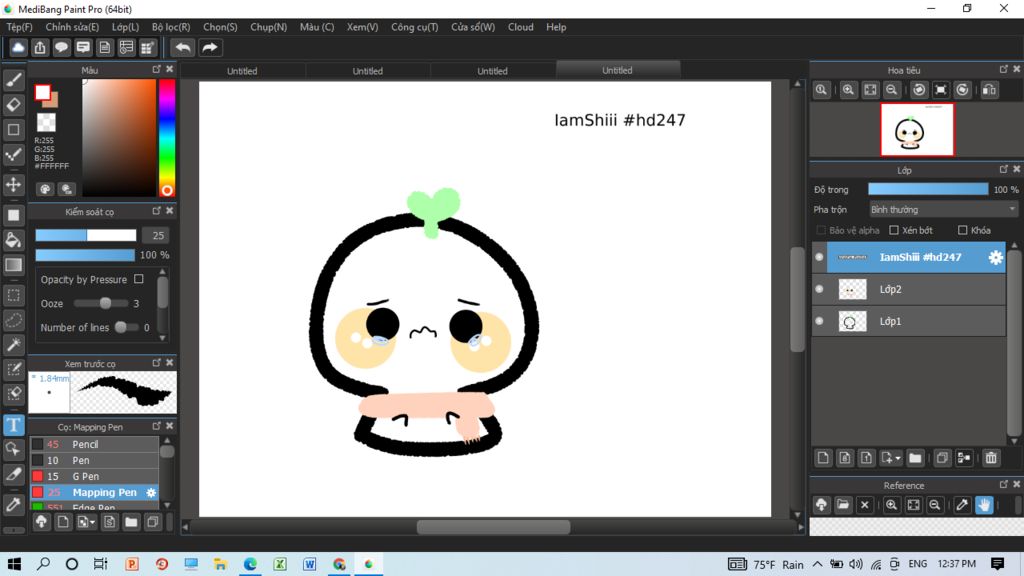Open the Pha trộn blending dropdown
1024x576 pixels.
[x=943, y=210]
